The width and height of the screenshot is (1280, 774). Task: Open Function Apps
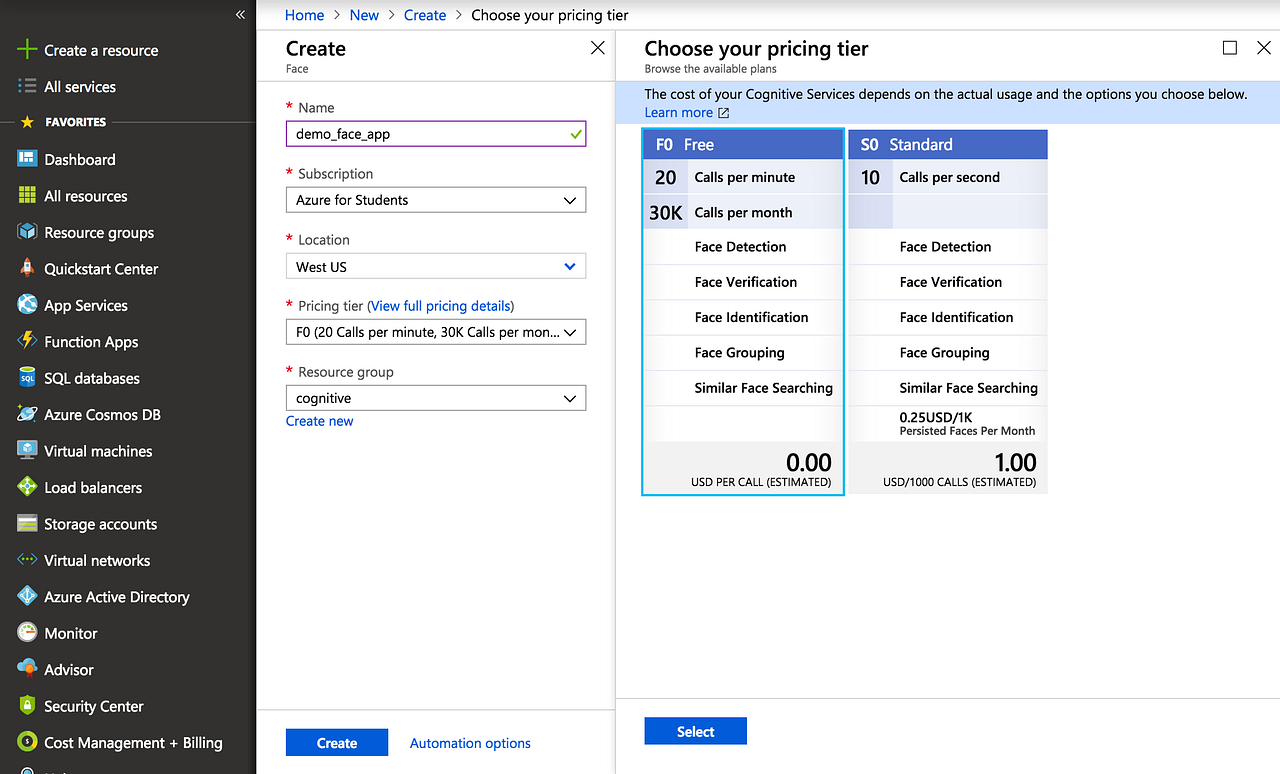coord(92,341)
